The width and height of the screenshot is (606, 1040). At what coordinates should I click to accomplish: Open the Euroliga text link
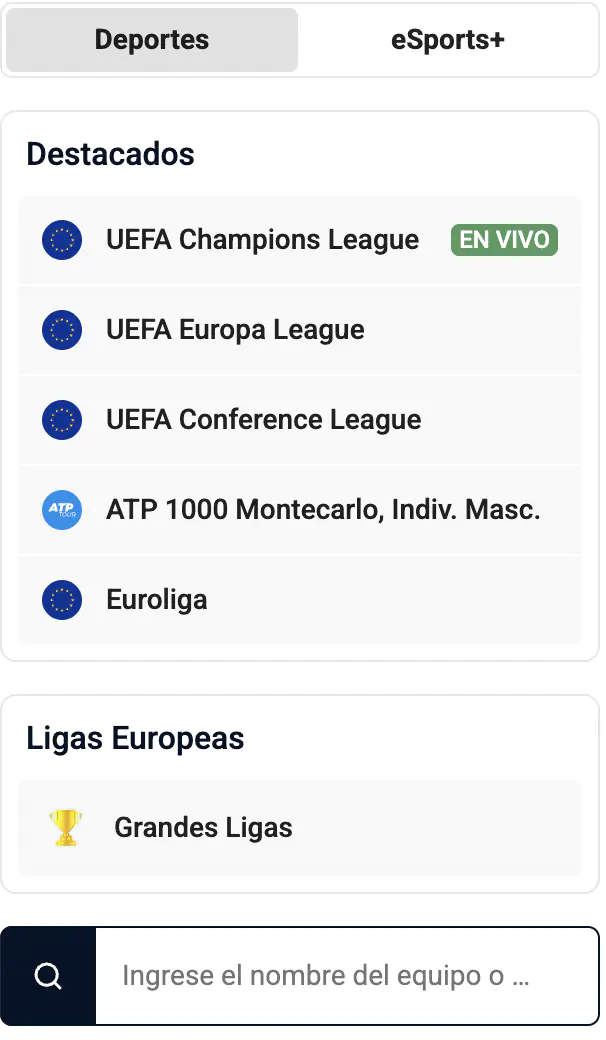pos(157,600)
